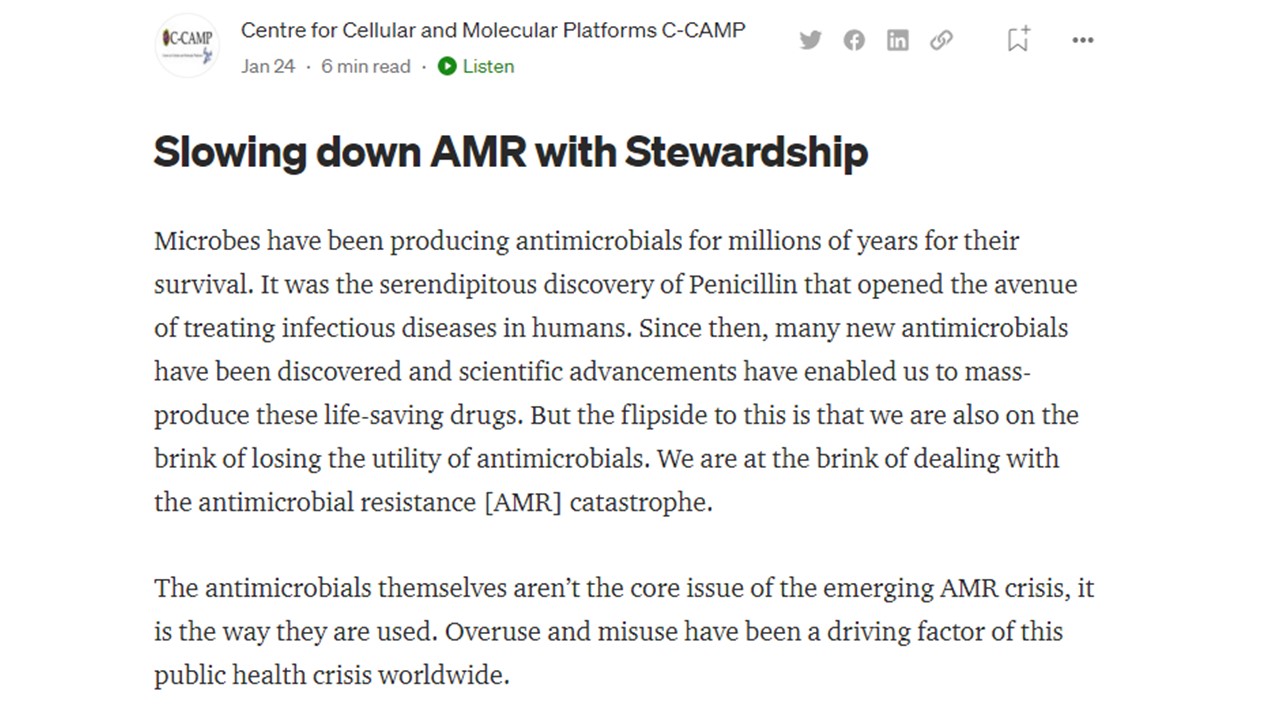Click the [AMR] abbreviation in the text
This screenshot has height=720, width=1280.
coord(523,502)
